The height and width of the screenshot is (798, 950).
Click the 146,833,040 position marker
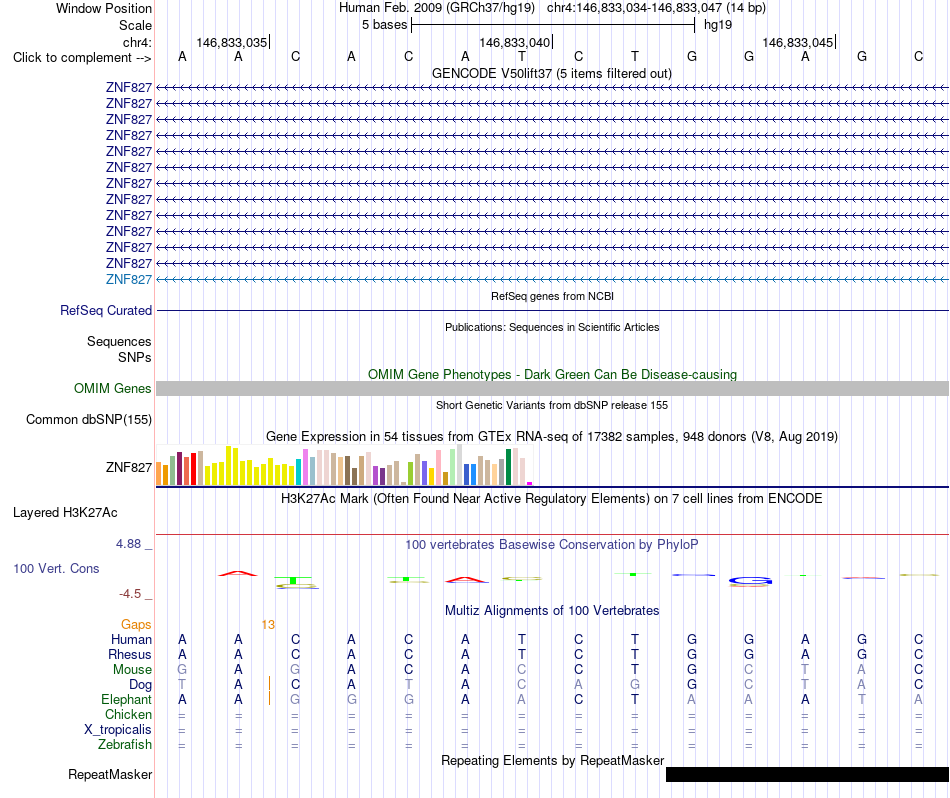click(x=515, y=42)
